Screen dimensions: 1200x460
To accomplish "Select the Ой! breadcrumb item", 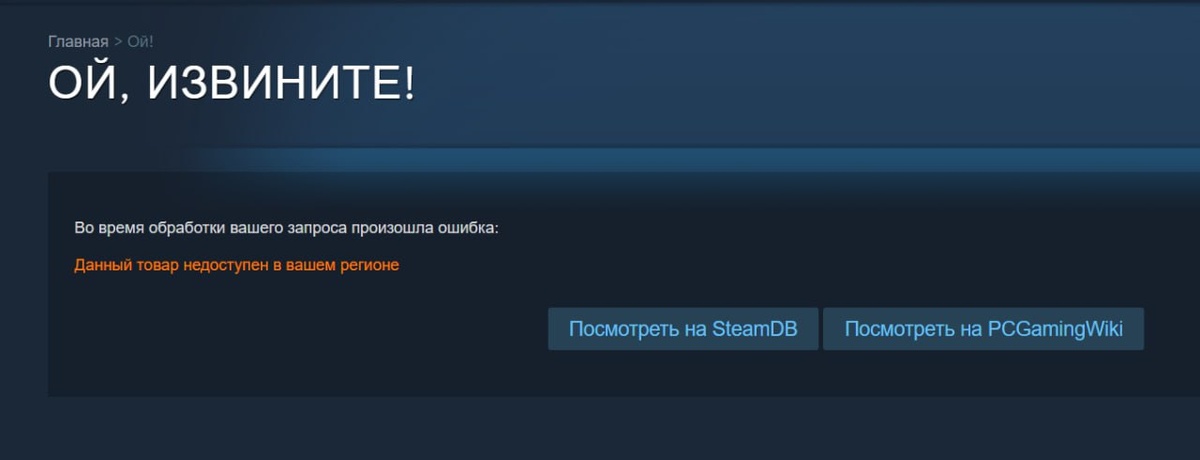I will pos(140,42).
